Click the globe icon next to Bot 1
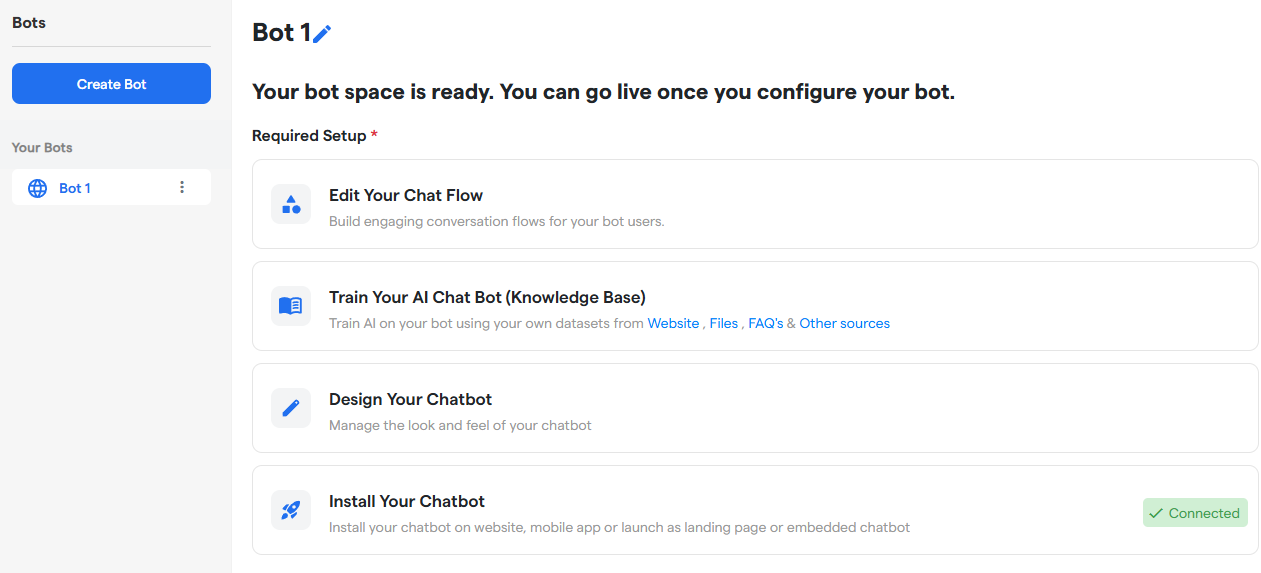 [37, 188]
